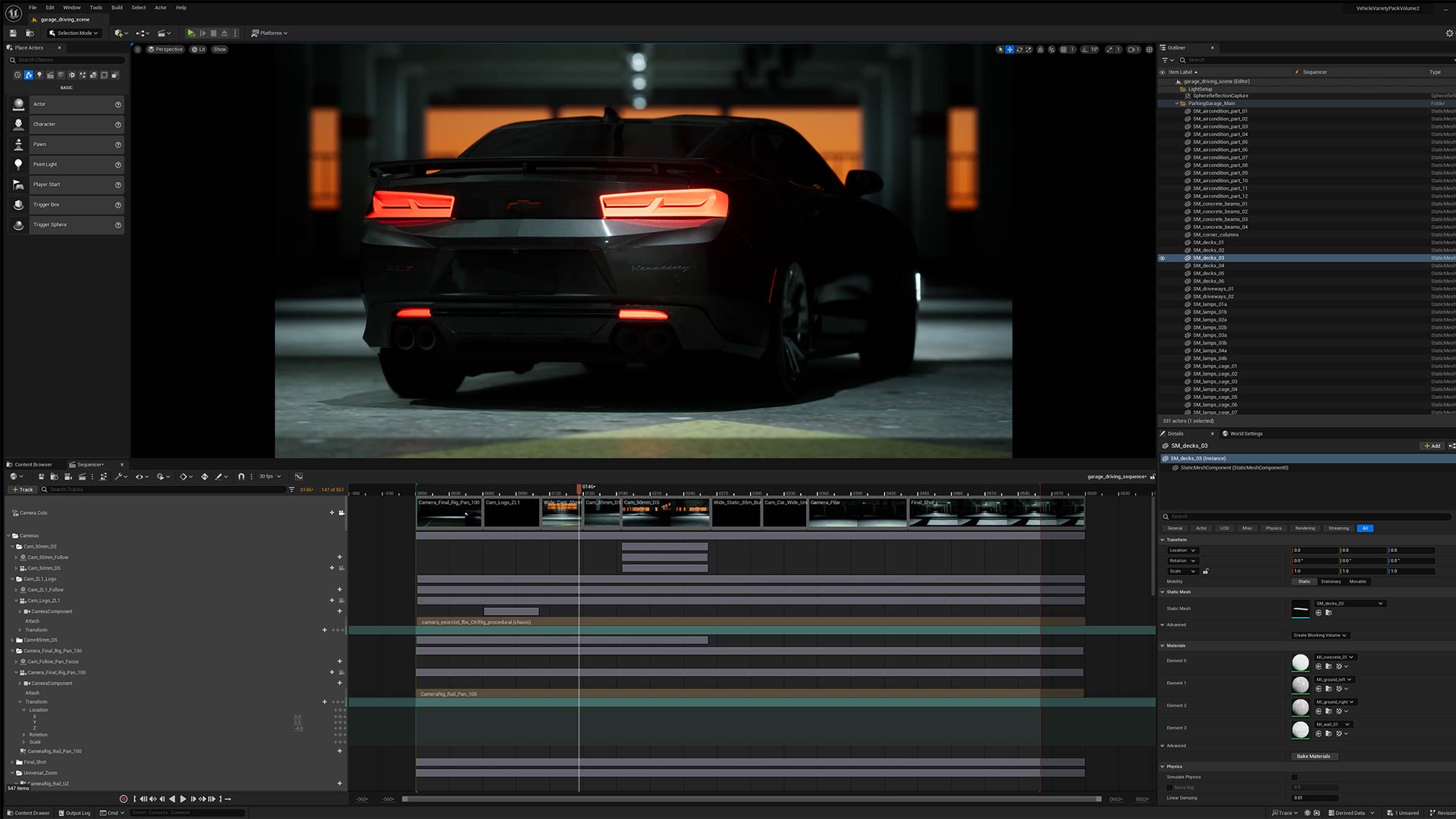The width and height of the screenshot is (1456, 819).
Task: Toggle visibility eye for SM_decks_03
Action: (x=1162, y=258)
